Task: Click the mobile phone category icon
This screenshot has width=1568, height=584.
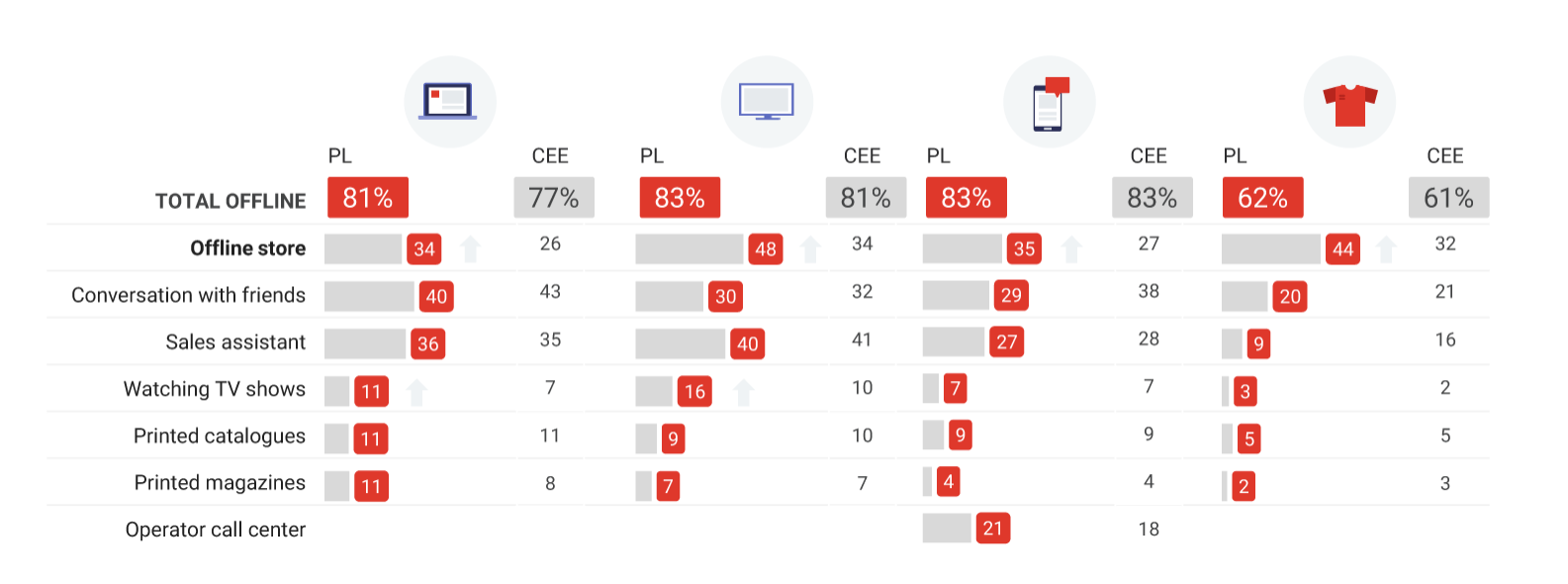Action: pyautogui.click(x=1049, y=102)
